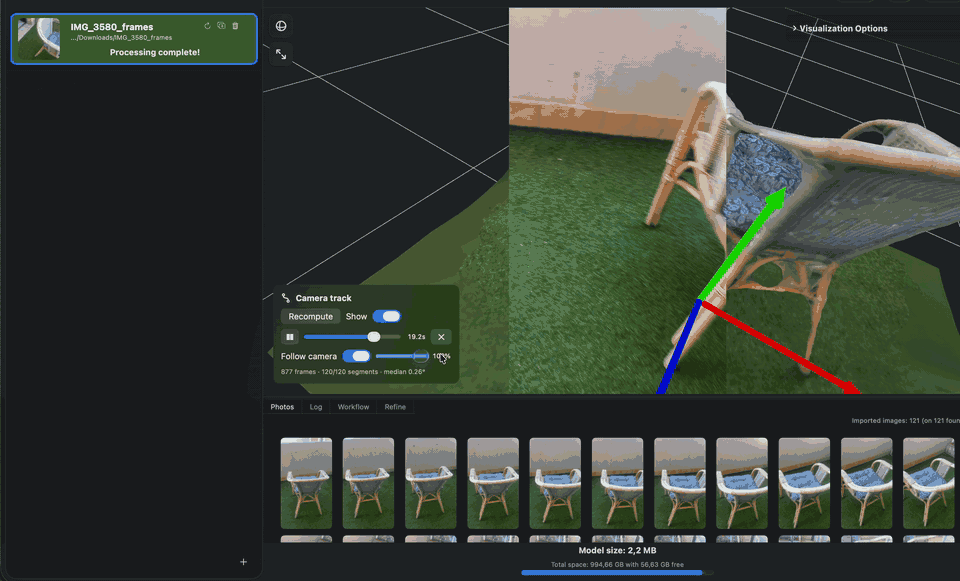Screen dimensions: 960x581
Task: Click the '.../Downloads/IMG_3580_frames' path text
Action: coord(121,37)
